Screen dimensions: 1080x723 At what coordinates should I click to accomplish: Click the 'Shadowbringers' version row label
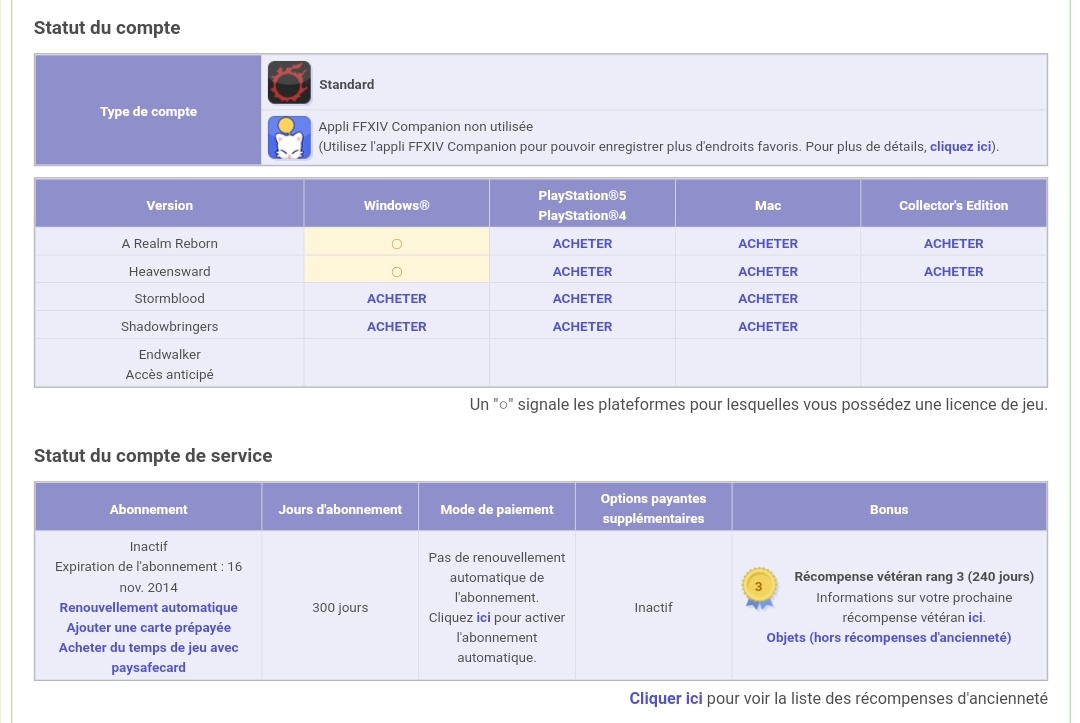click(x=169, y=326)
